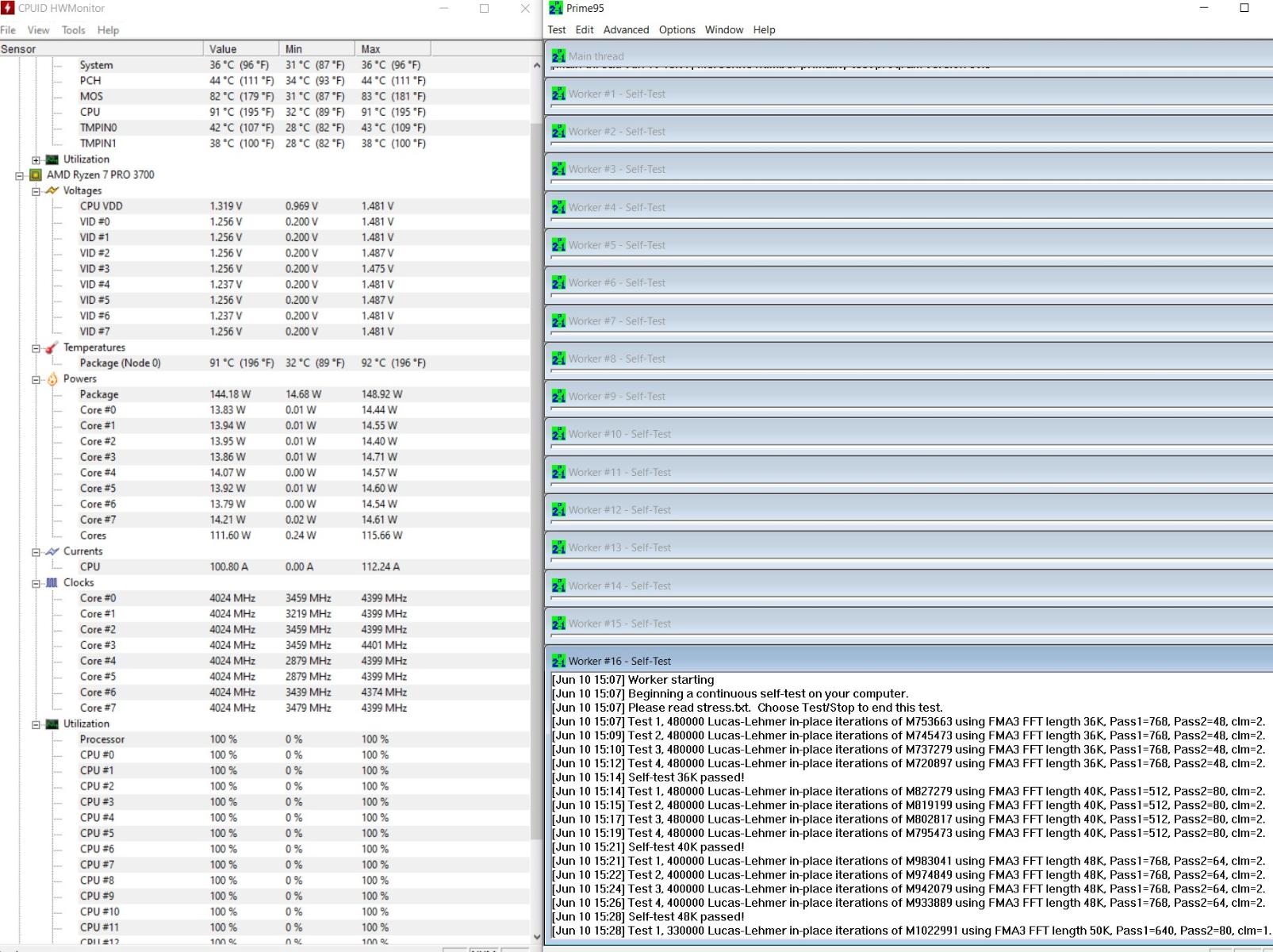Select the MOS temperature row

click(265, 96)
